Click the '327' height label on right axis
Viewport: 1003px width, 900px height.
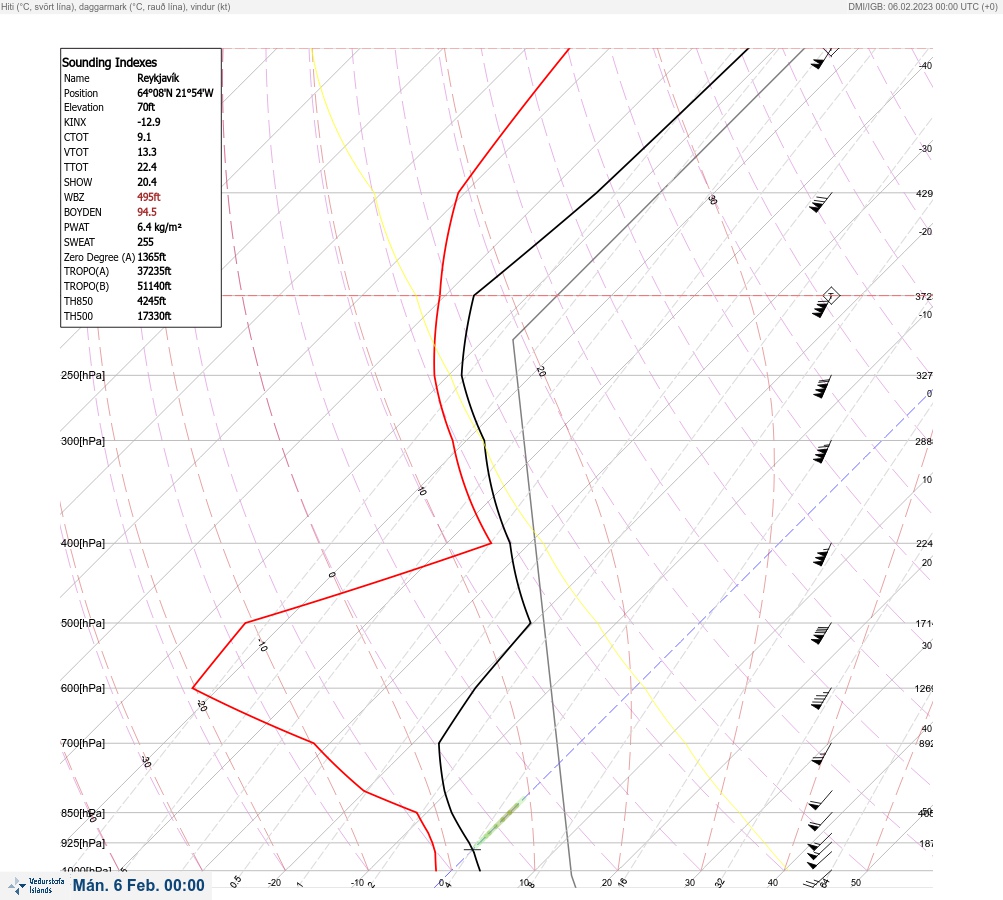[x=924, y=375]
